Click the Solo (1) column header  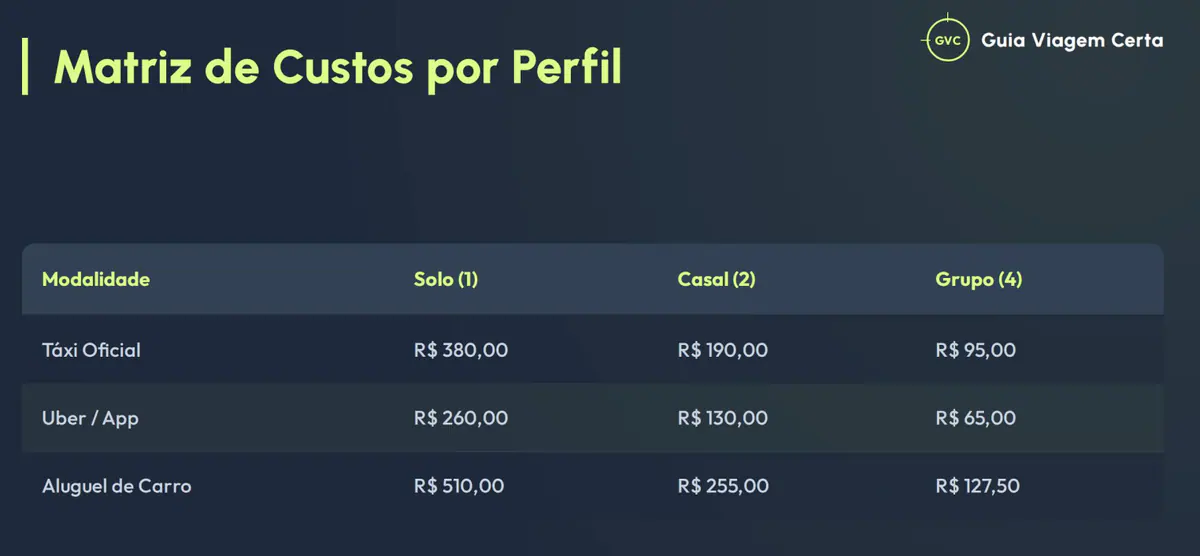(446, 279)
